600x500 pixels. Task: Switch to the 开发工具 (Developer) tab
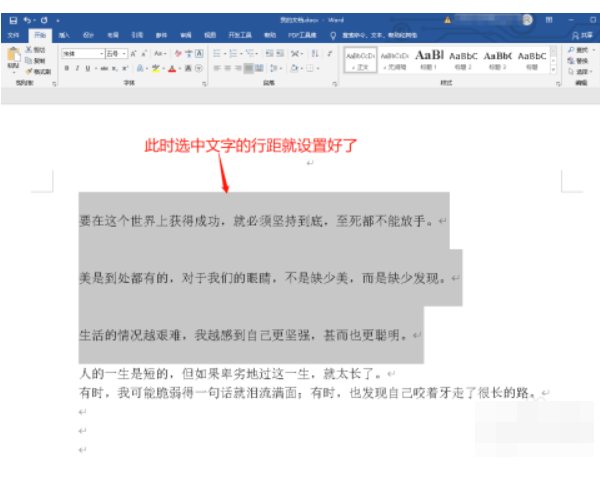coord(240,35)
